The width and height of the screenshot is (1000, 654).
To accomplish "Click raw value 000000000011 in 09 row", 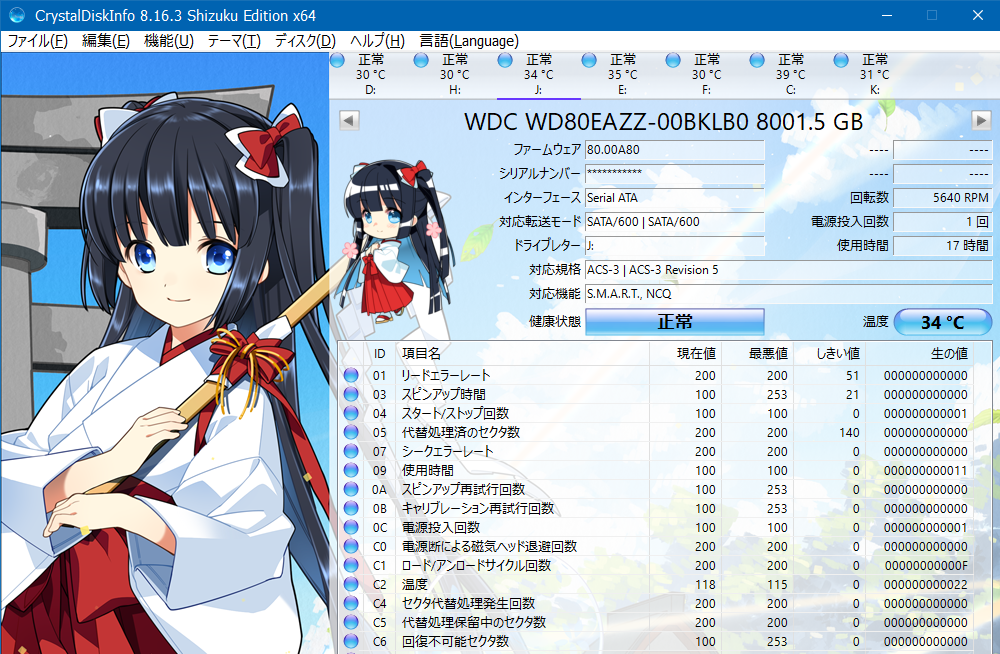I will (925, 470).
